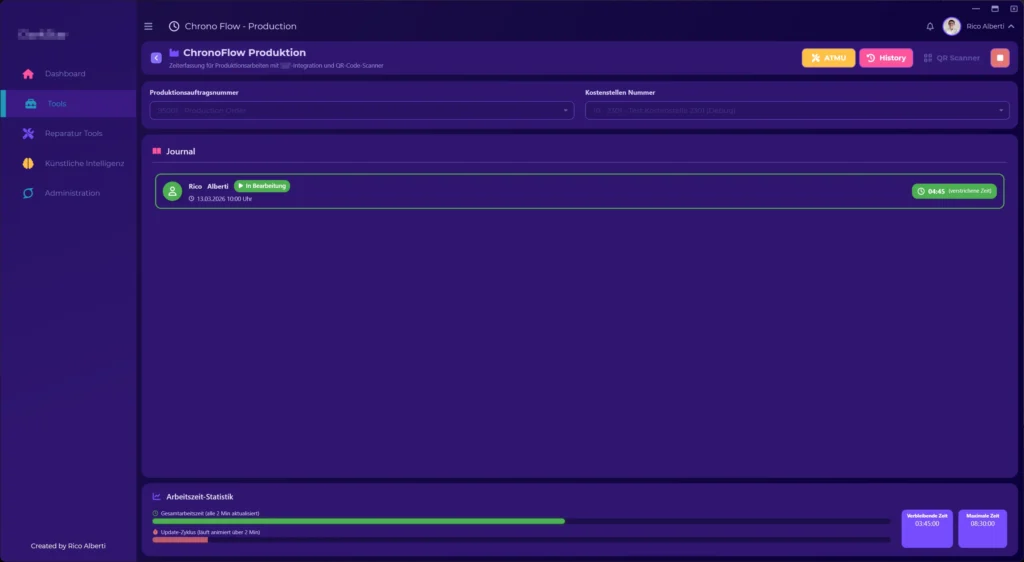Click the Administration icon

click(28, 193)
